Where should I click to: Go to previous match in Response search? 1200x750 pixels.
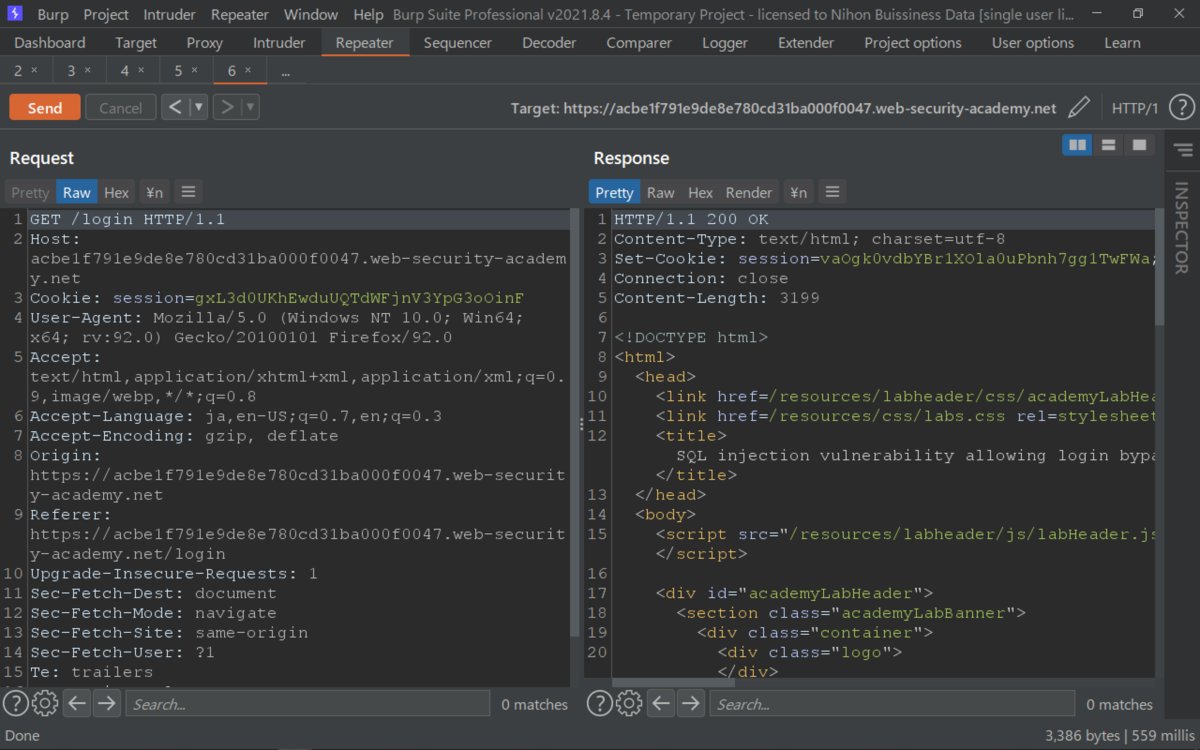[661, 703]
